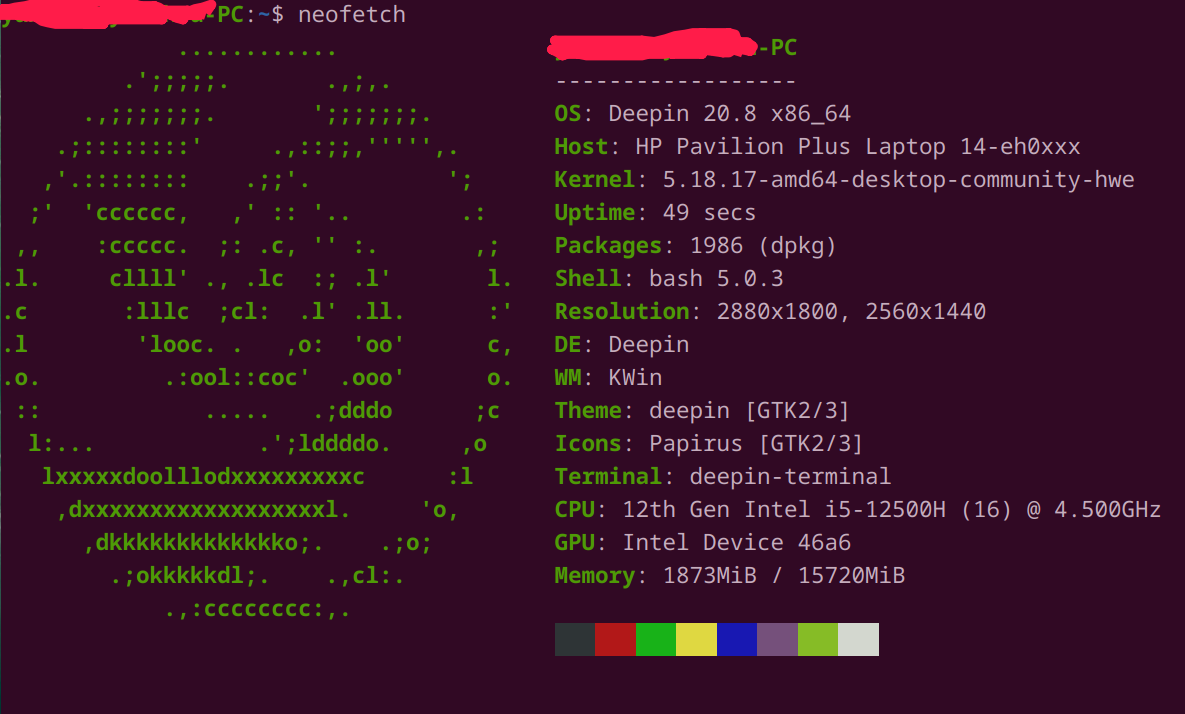Click the Terminal deepin-terminal line
1185x714 pixels.
pyautogui.click(x=722, y=477)
